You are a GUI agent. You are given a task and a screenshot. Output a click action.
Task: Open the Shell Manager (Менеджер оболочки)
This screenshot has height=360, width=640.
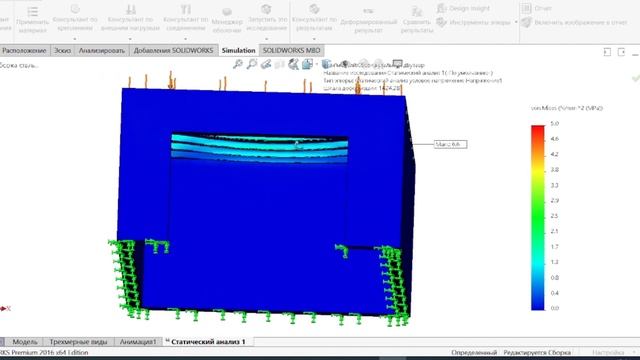click(x=227, y=20)
